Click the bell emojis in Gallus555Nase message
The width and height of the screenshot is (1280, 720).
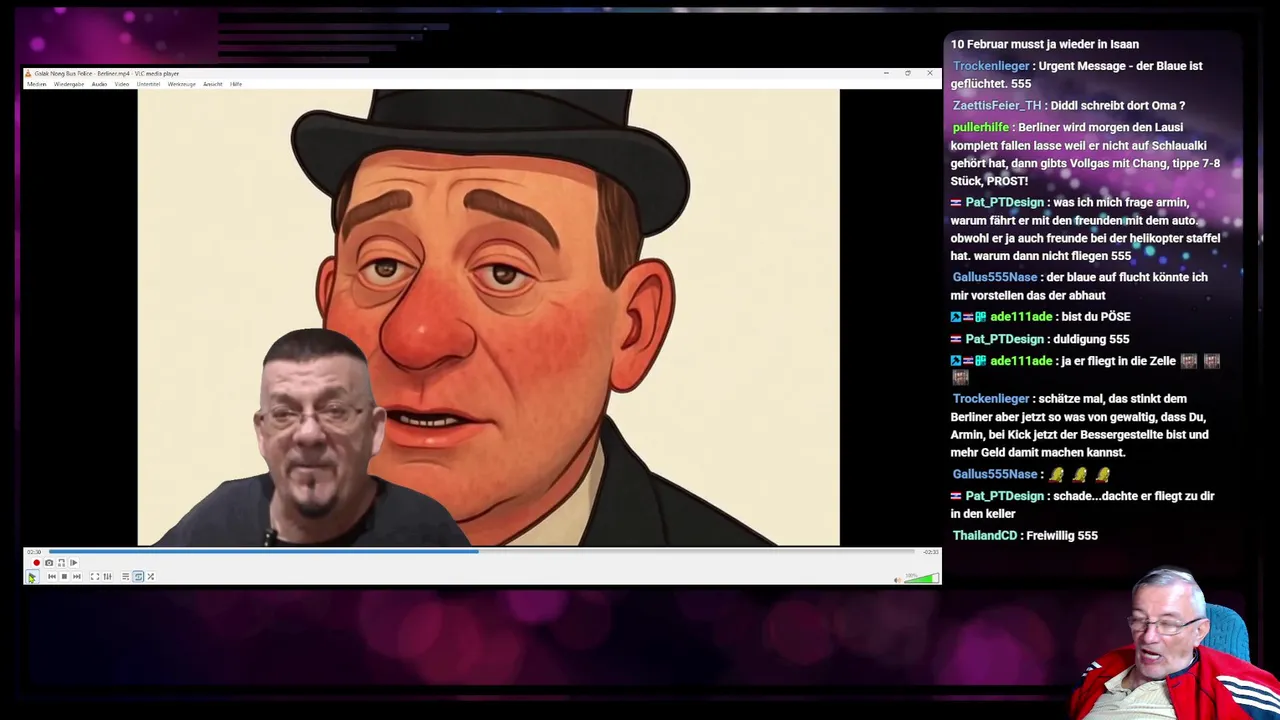click(1080, 475)
